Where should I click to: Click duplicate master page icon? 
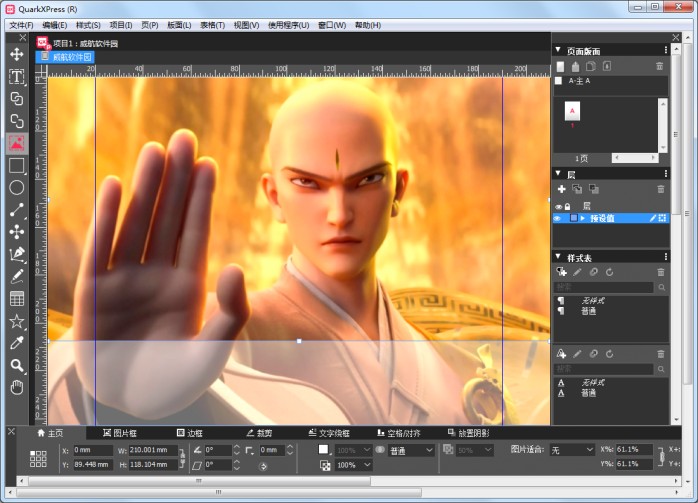pyautogui.click(x=591, y=66)
